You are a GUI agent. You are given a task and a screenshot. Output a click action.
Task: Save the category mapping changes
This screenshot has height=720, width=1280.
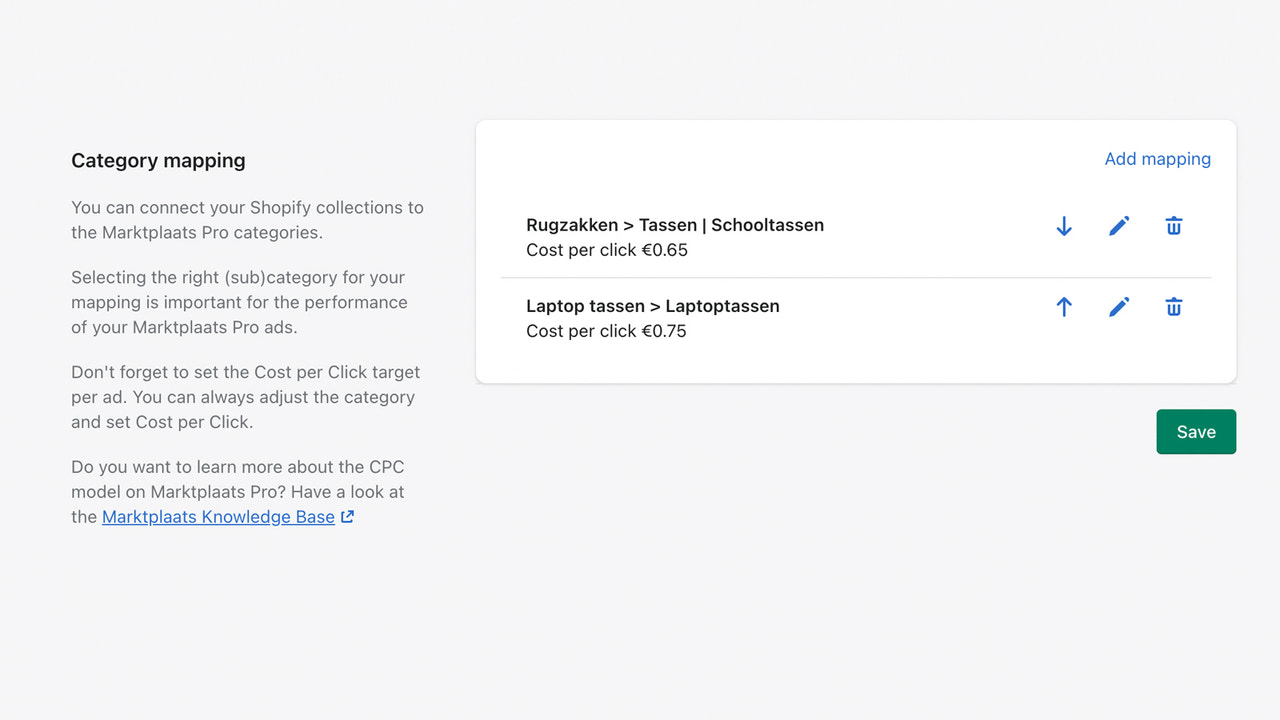[1196, 431]
